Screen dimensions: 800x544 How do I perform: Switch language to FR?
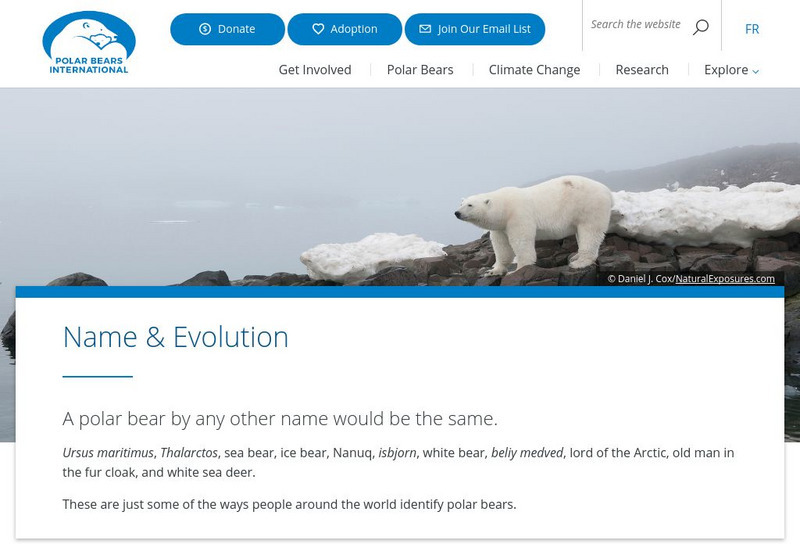pyautogui.click(x=752, y=29)
